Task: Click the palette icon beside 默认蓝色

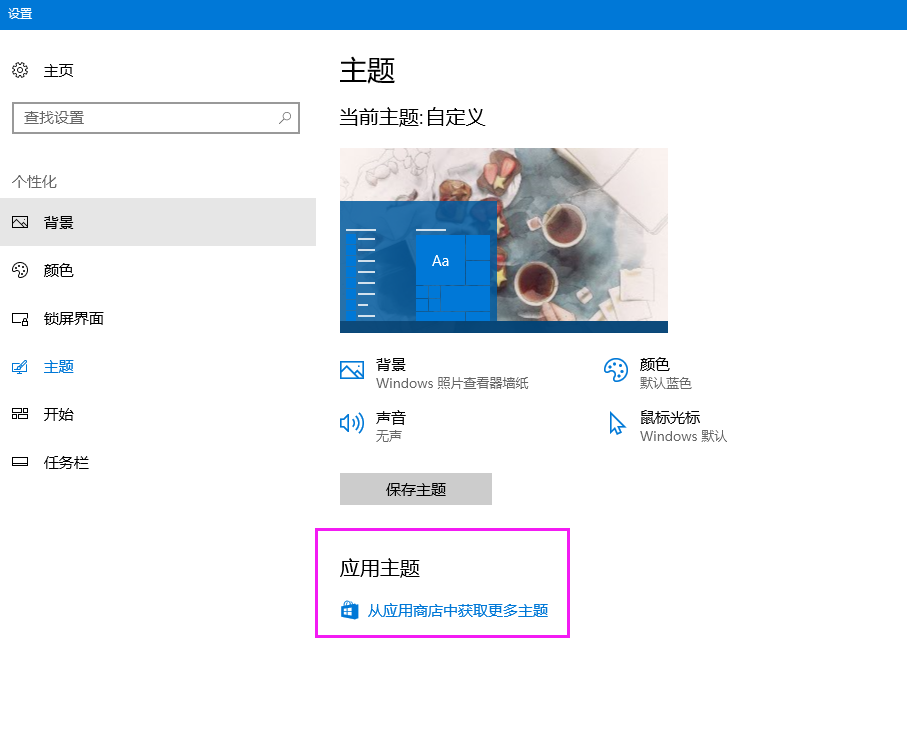Action: [616, 371]
